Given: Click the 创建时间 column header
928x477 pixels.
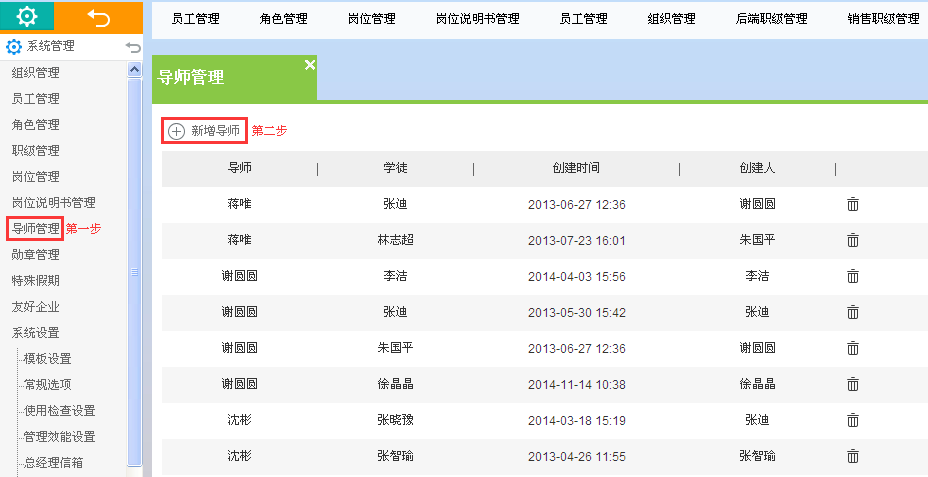Looking at the screenshot, I should 575,168.
